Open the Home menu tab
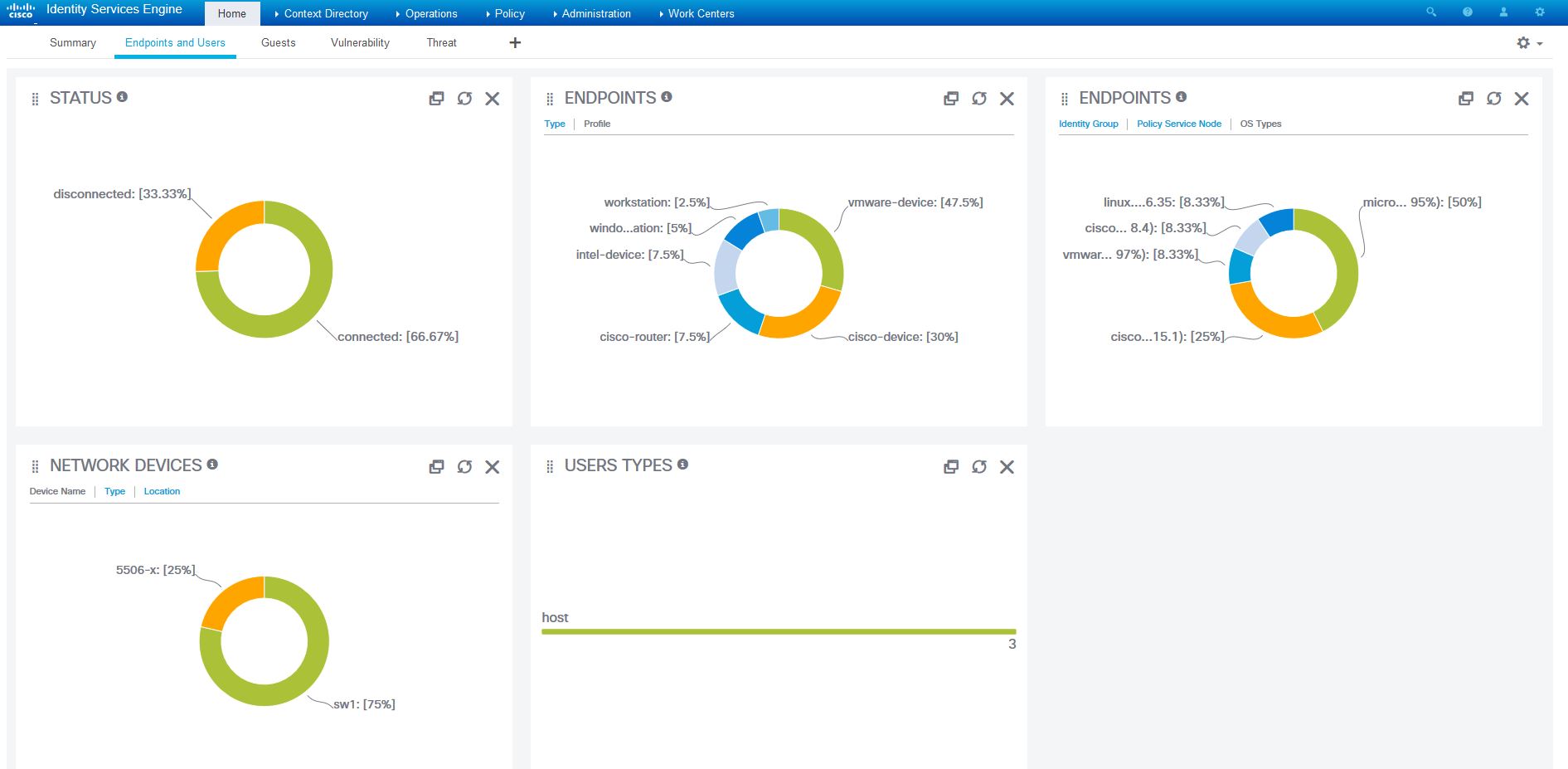 pyautogui.click(x=232, y=13)
